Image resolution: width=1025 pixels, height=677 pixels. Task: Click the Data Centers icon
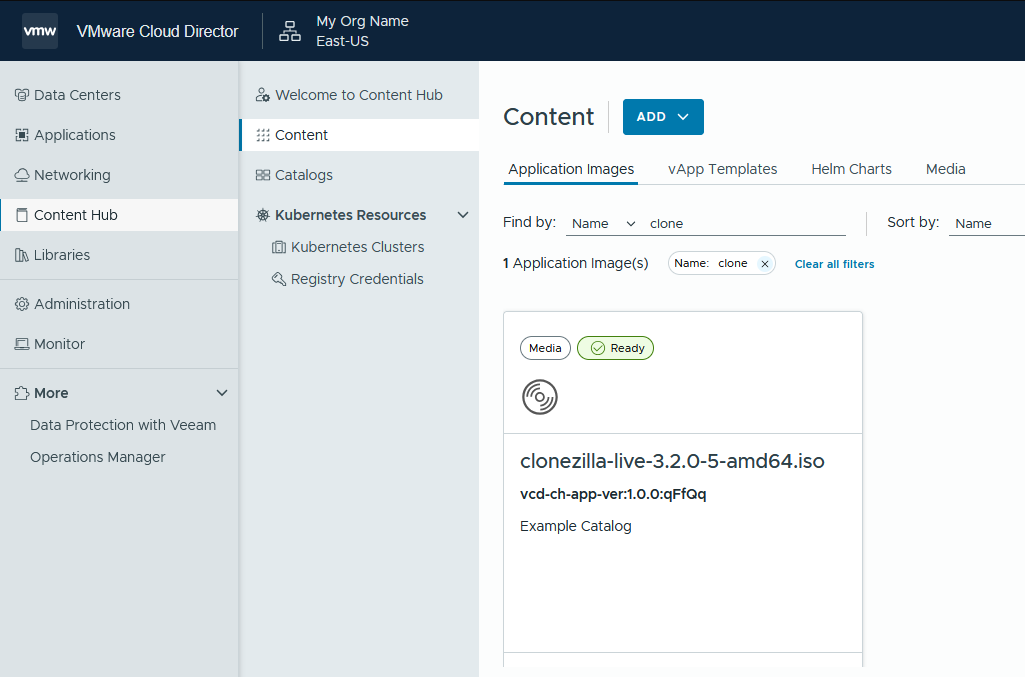point(22,95)
